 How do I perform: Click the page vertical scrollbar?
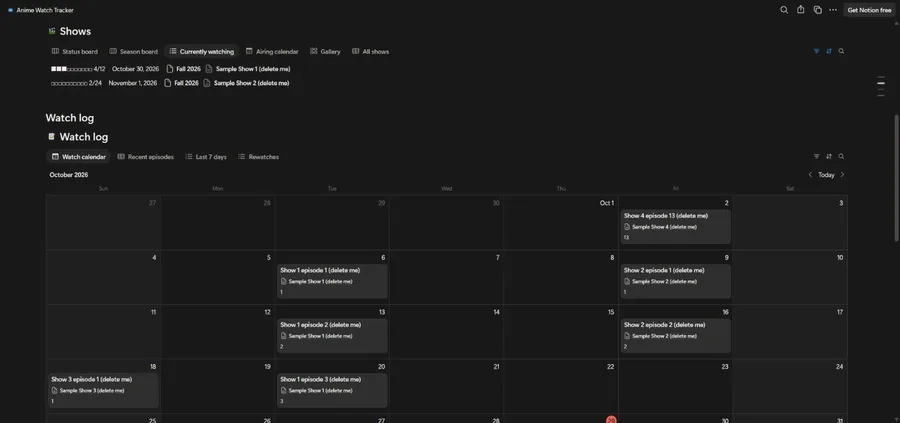coord(897,178)
